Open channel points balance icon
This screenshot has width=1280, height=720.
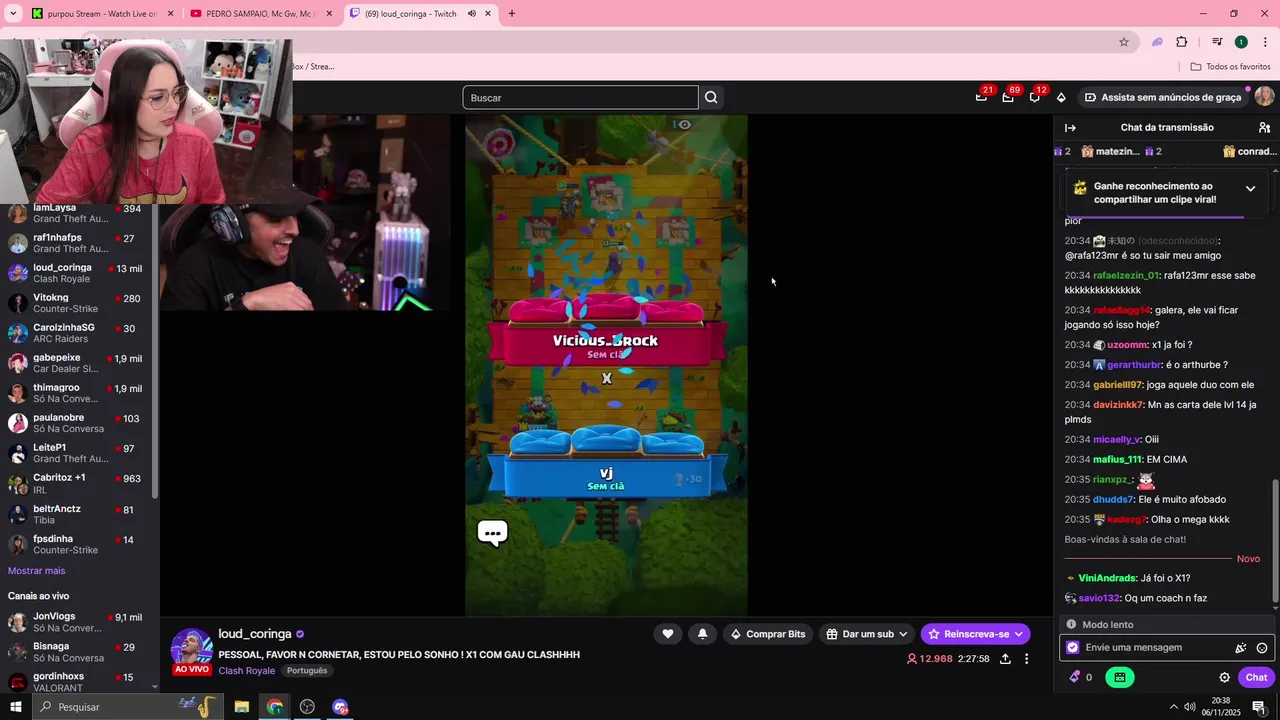coord(1075,677)
